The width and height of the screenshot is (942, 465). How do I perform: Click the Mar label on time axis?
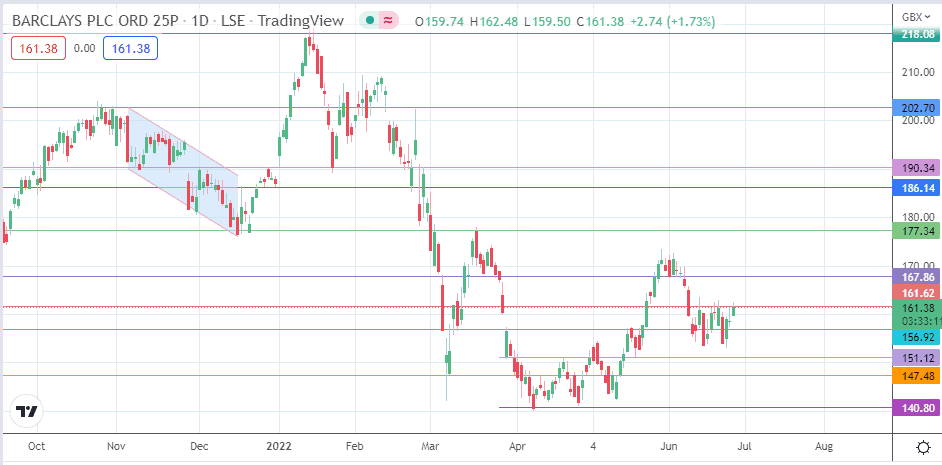pos(430,446)
